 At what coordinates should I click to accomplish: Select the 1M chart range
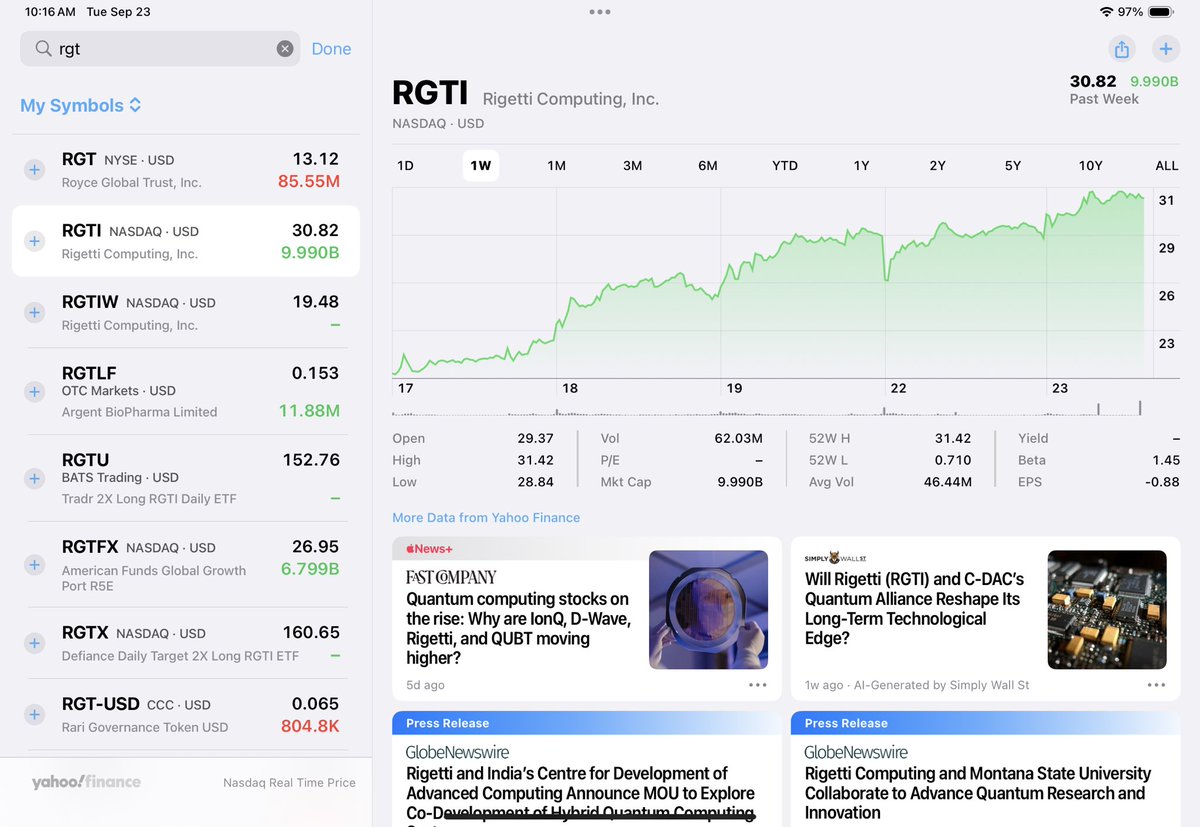tap(557, 166)
